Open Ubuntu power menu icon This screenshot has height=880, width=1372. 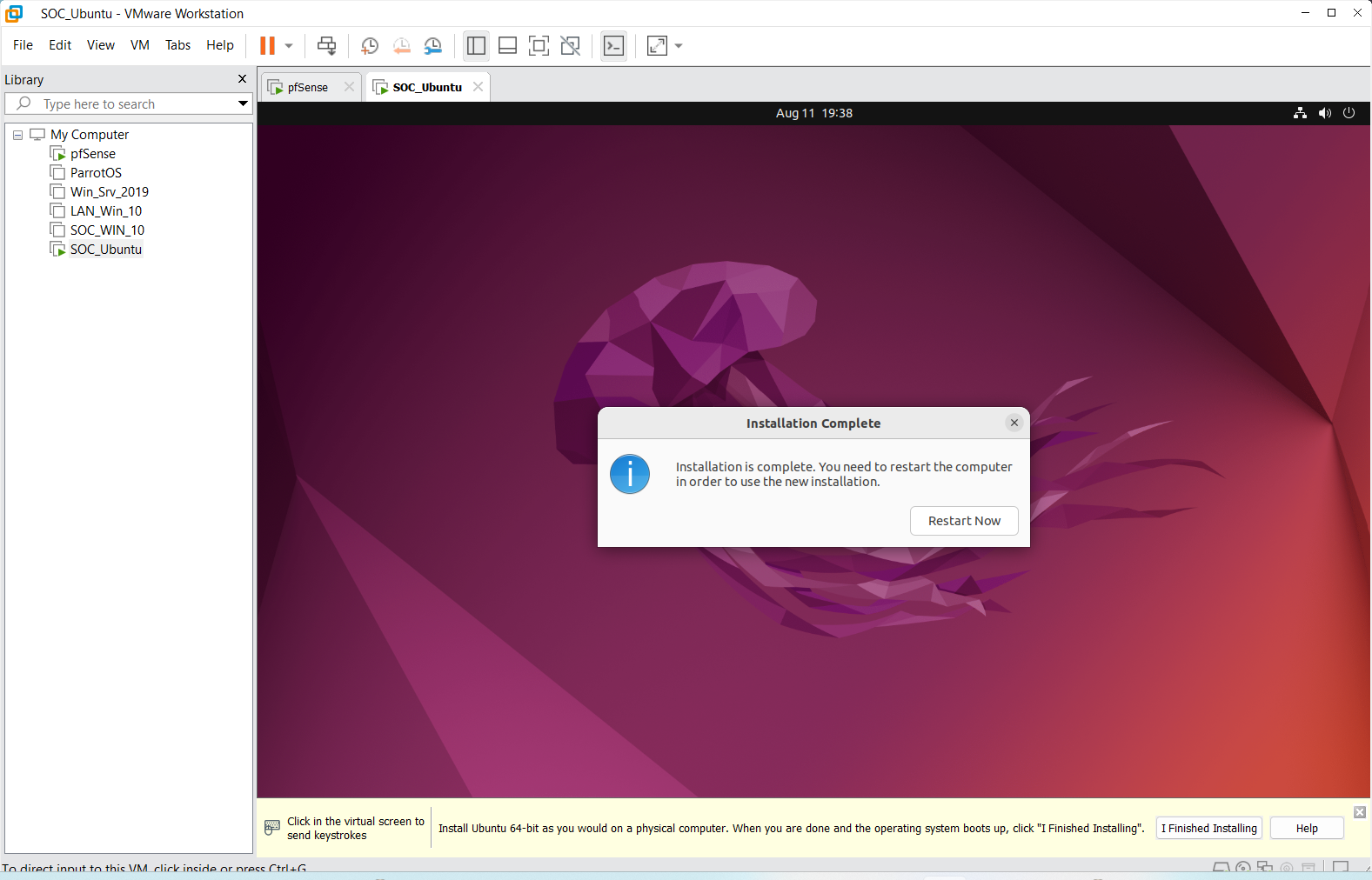(x=1349, y=113)
